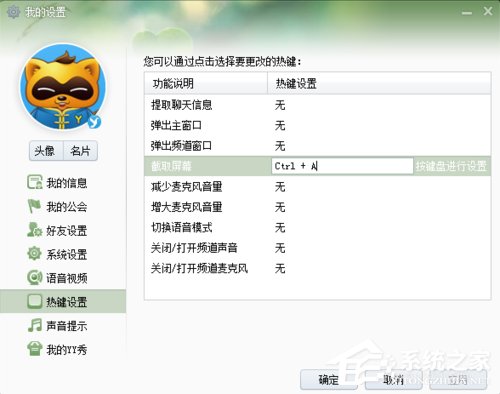
Task: Select the 弹出主窗口 hotkey row
Action: 317,125
